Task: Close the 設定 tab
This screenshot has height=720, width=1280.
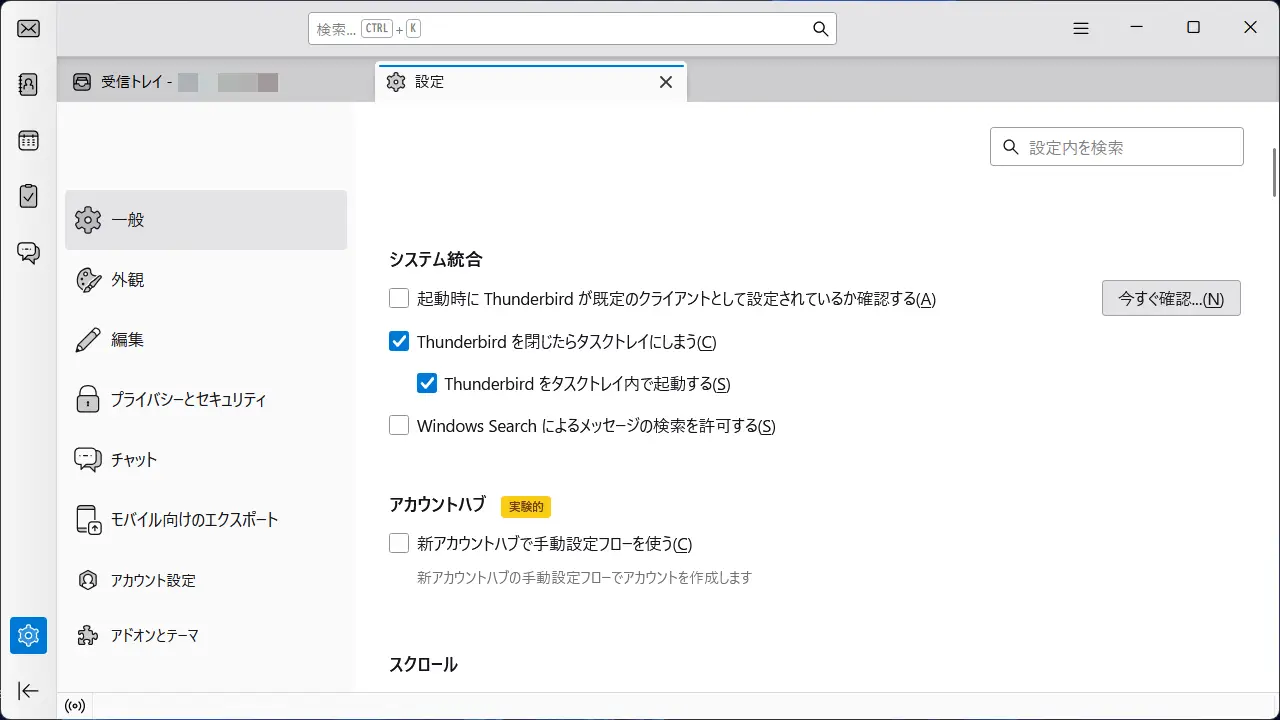Action: click(x=666, y=82)
